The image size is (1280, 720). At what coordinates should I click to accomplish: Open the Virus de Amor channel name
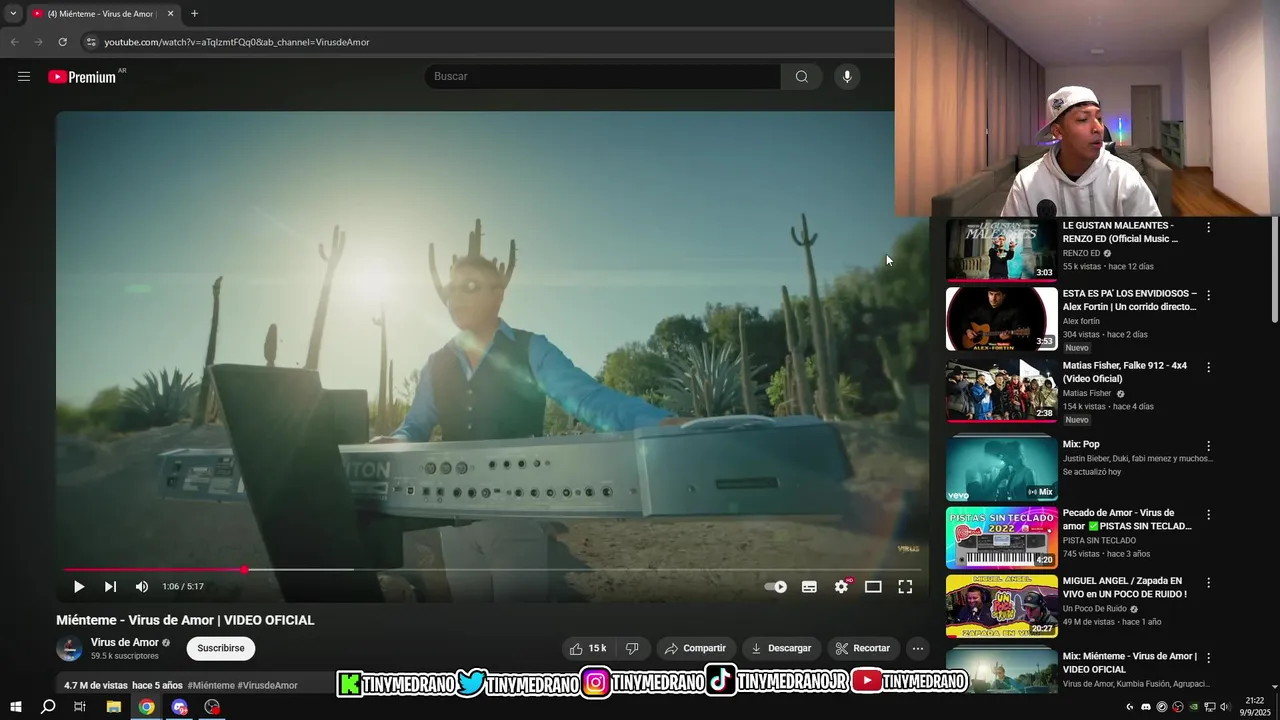tap(125, 642)
